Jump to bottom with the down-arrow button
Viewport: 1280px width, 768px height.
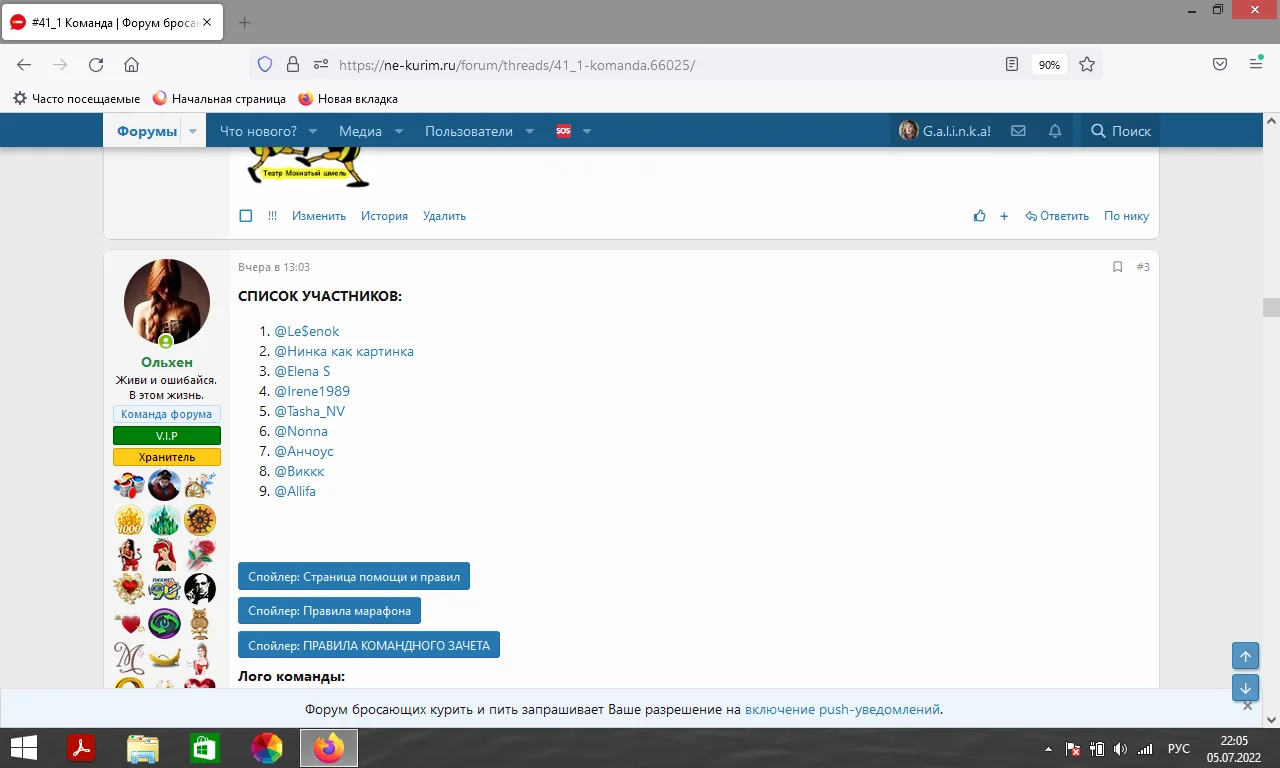click(1245, 688)
